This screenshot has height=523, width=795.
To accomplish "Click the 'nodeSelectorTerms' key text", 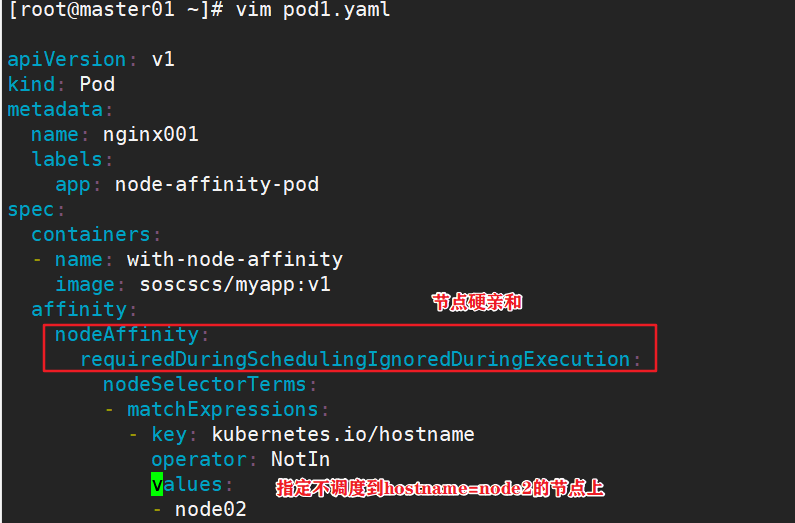I will 205,384.
